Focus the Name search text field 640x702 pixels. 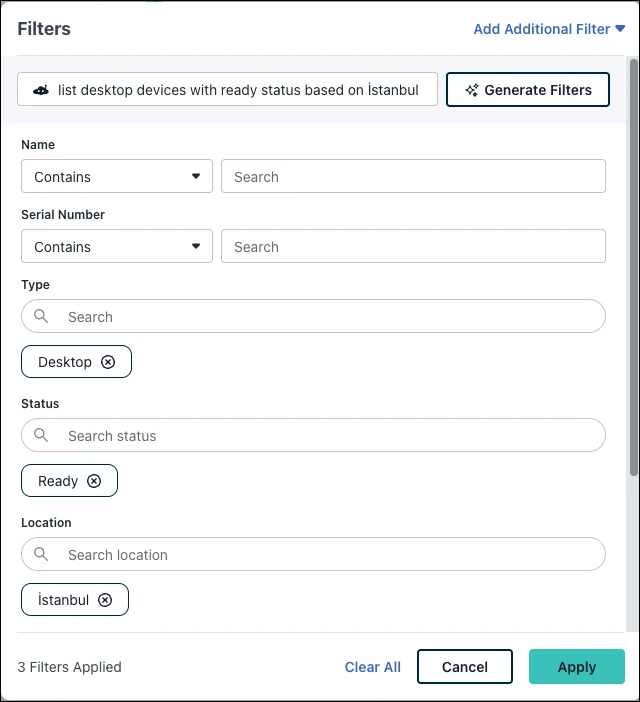[413, 177]
